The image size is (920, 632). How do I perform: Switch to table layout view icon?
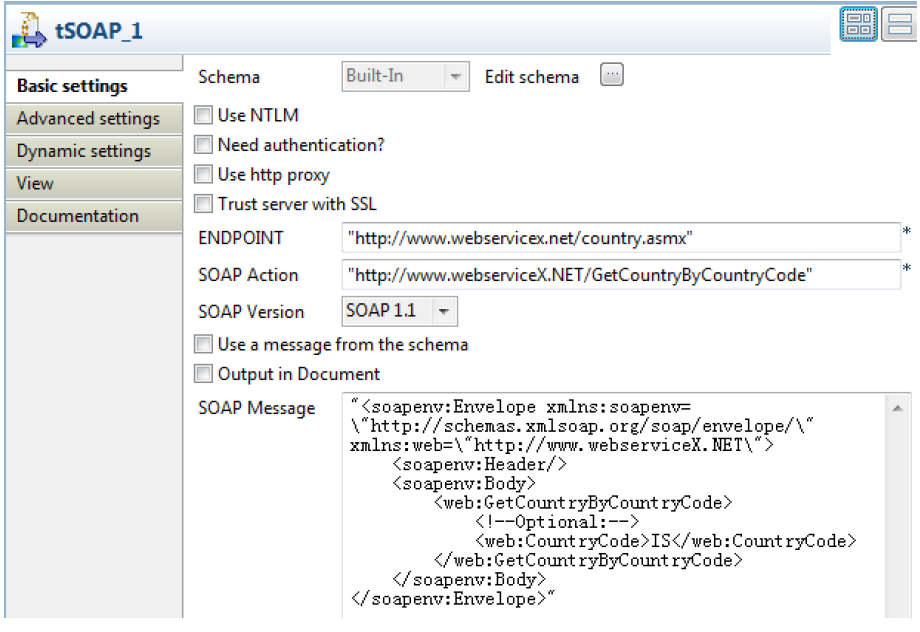859,25
